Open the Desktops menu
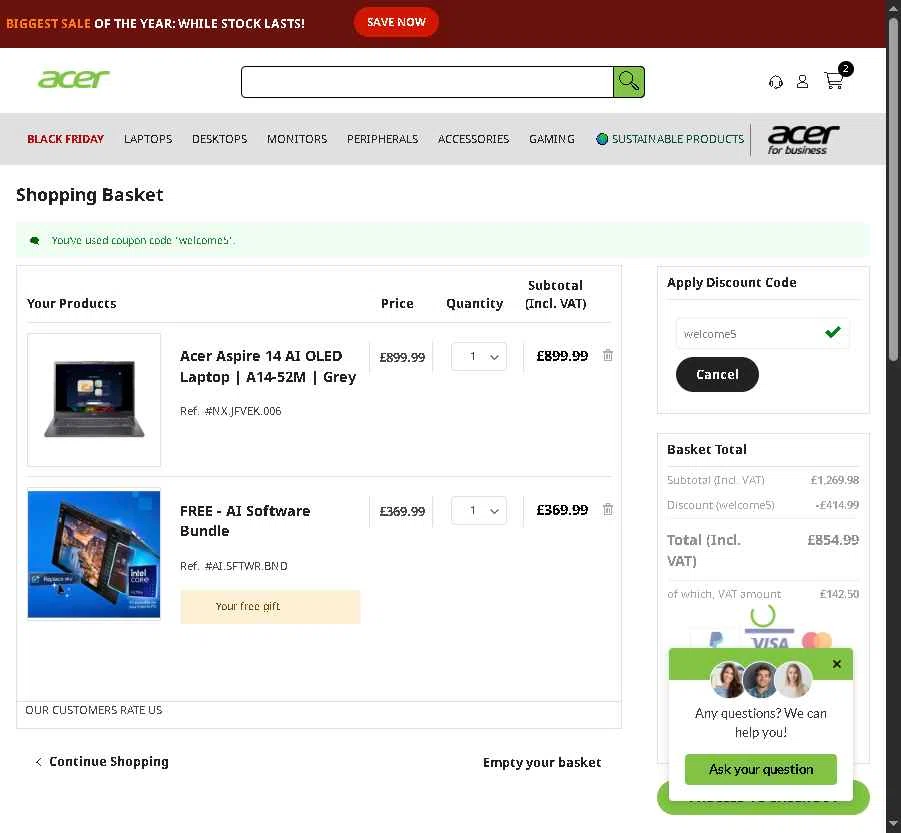Viewport: 901px width, 833px height. (220, 139)
